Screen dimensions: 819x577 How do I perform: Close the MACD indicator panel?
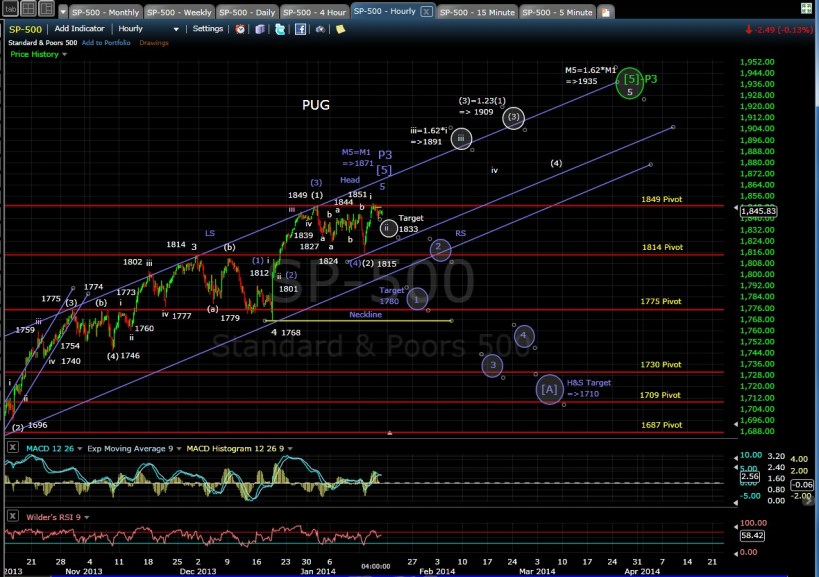coord(13,447)
